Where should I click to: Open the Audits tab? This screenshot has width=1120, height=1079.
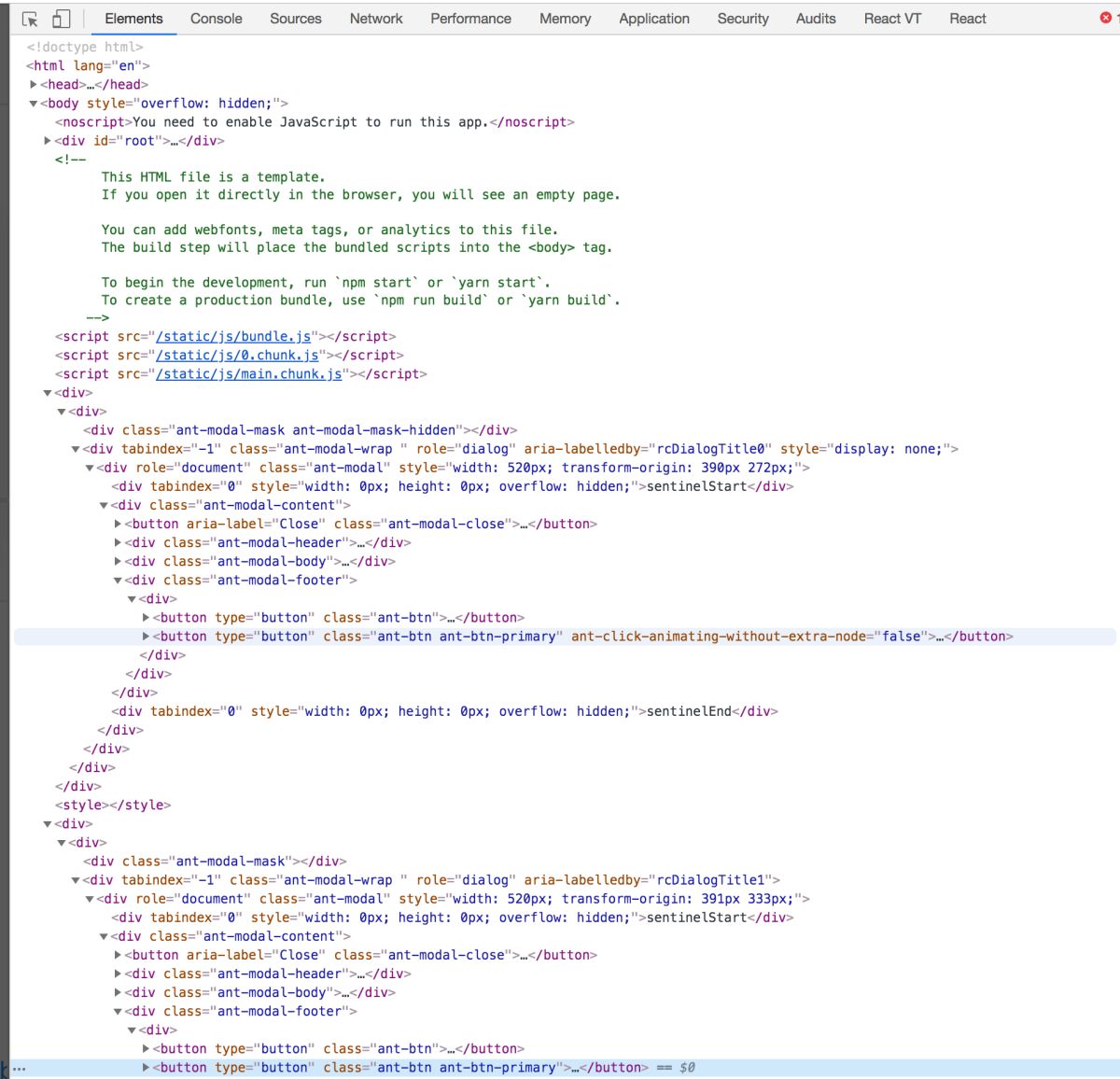pyautogui.click(x=816, y=19)
